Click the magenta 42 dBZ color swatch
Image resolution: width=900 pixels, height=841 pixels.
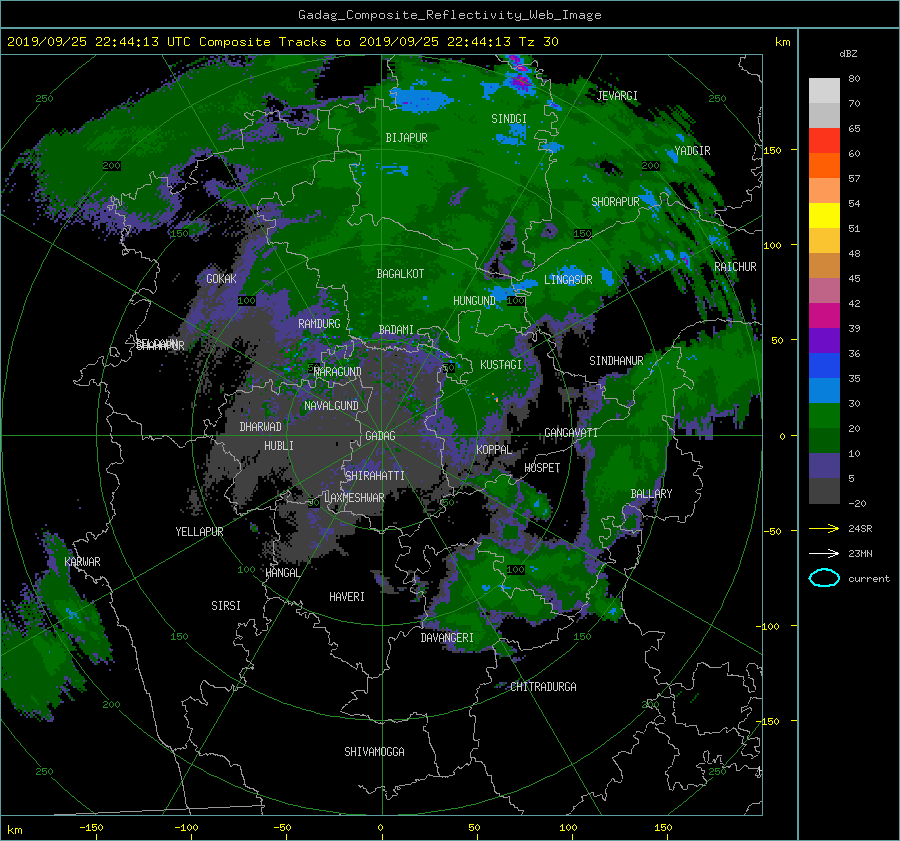824,315
